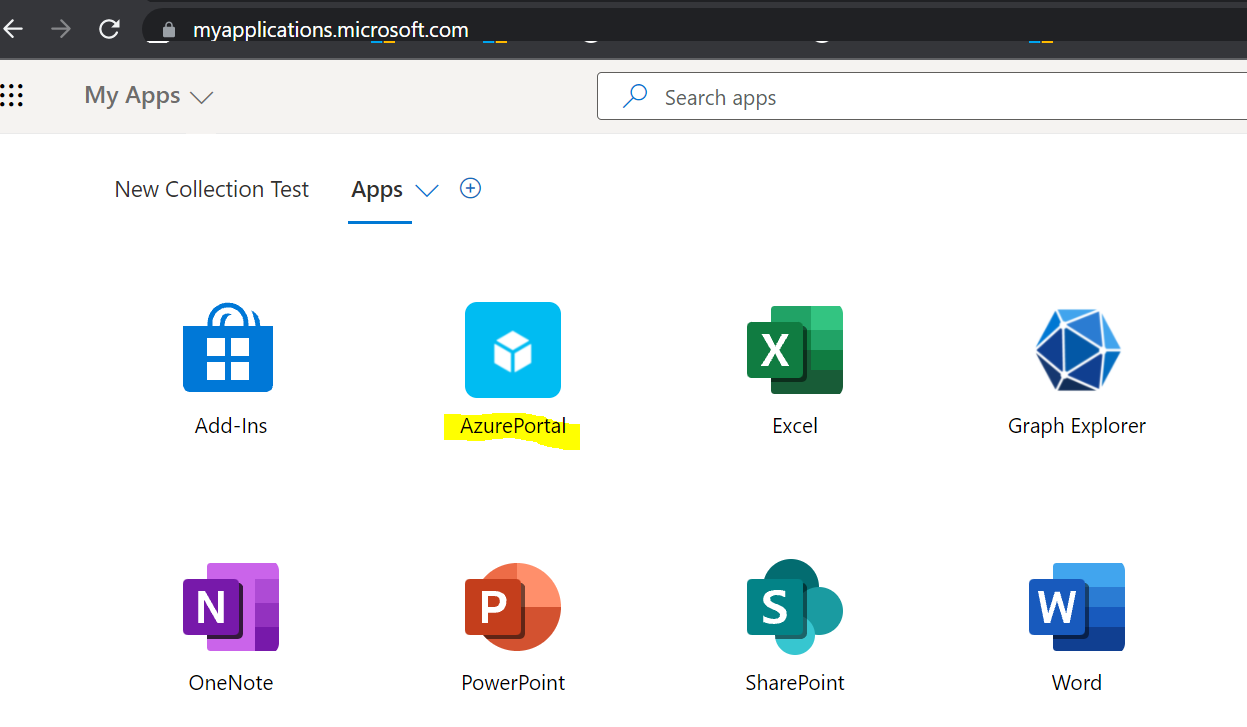Click the AzurePortal label
This screenshot has width=1247, height=727.
pyautogui.click(x=513, y=426)
